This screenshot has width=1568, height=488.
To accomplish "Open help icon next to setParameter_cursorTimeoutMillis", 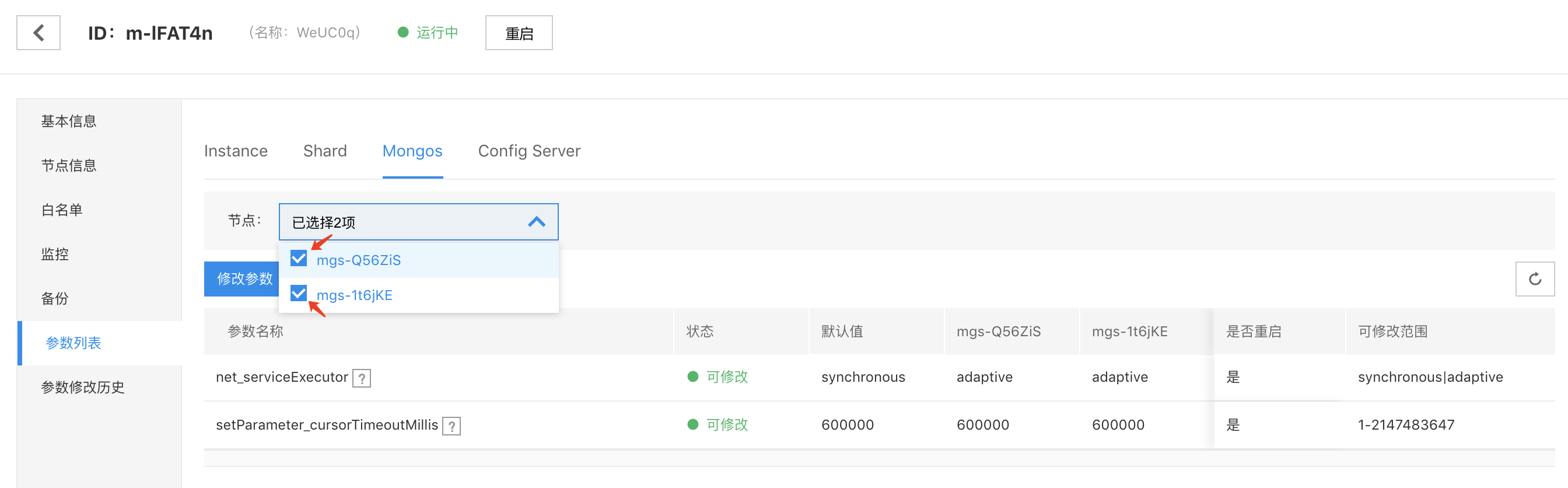I will point(451,426).
